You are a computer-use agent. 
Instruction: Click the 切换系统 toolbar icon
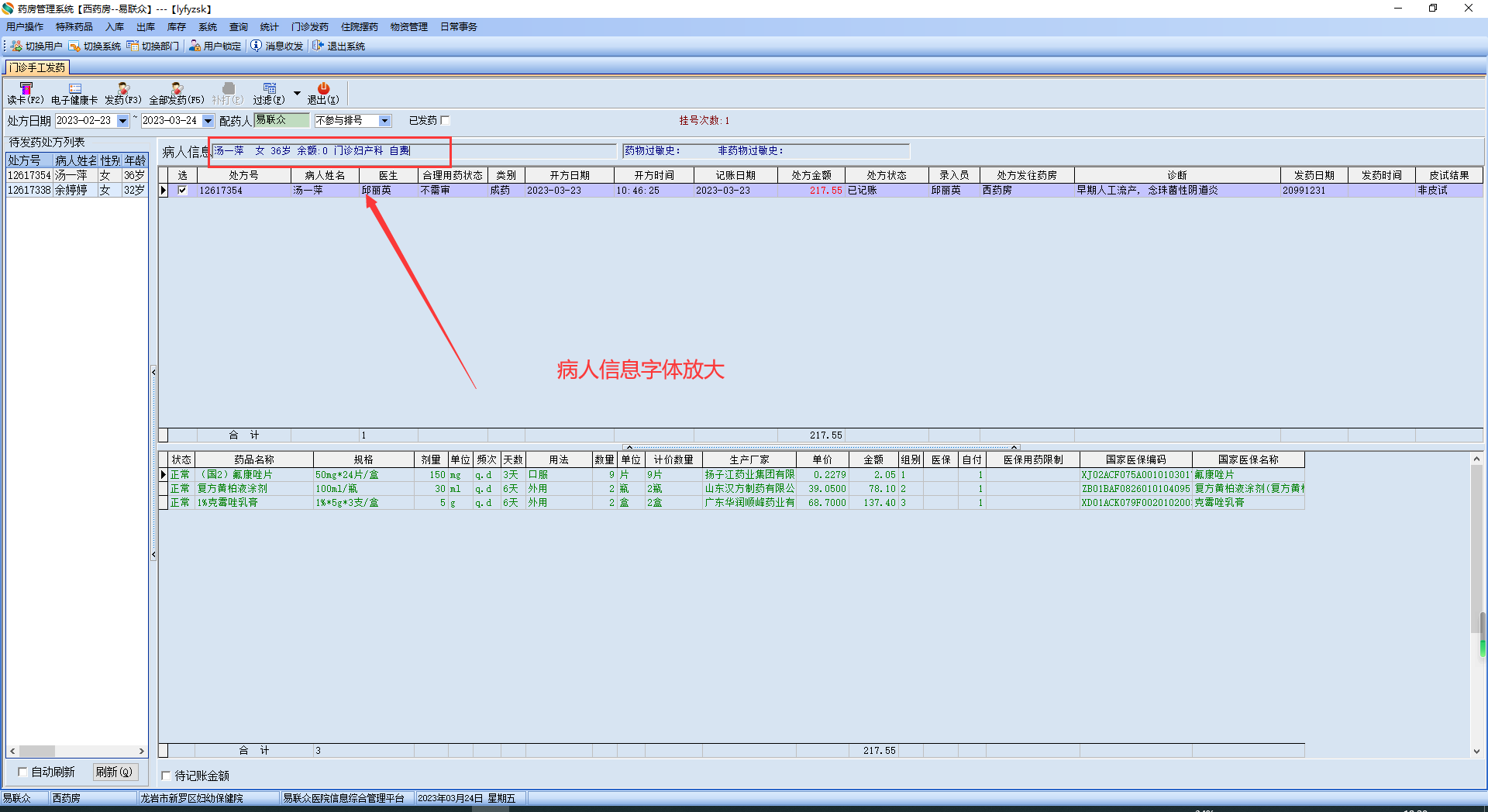[74, 46]
